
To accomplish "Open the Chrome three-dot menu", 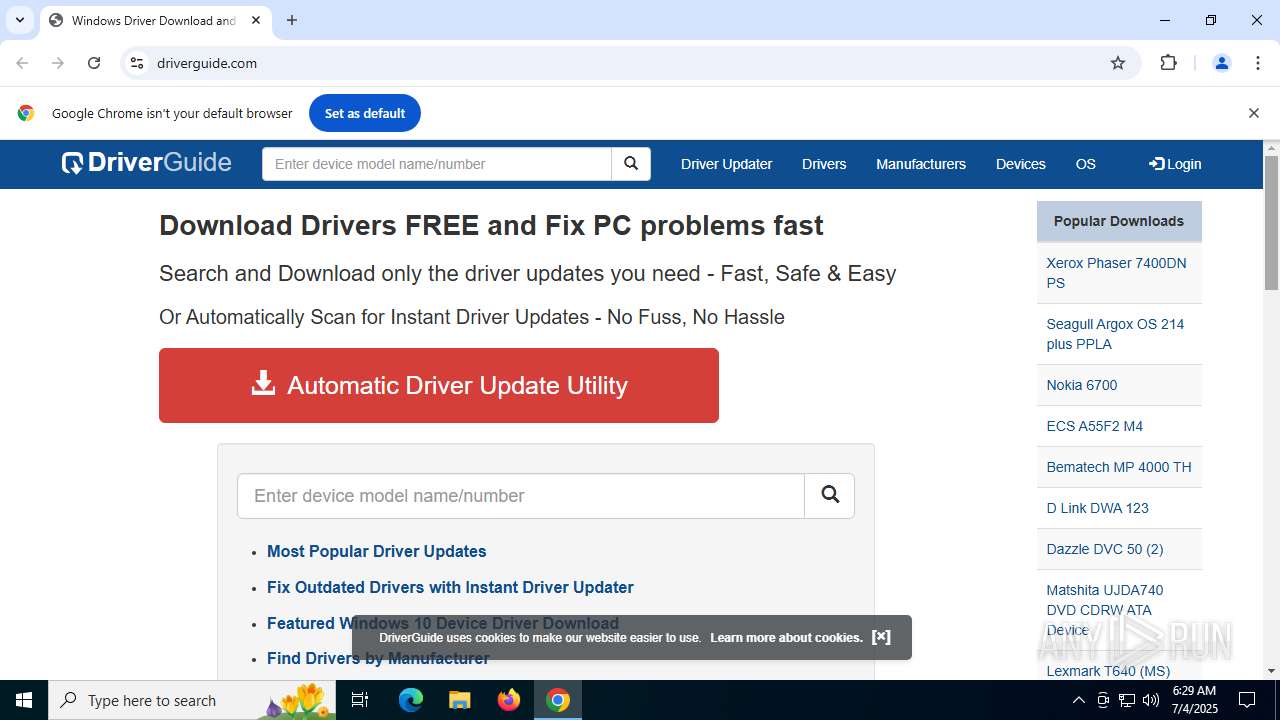I will point(1258,63).
